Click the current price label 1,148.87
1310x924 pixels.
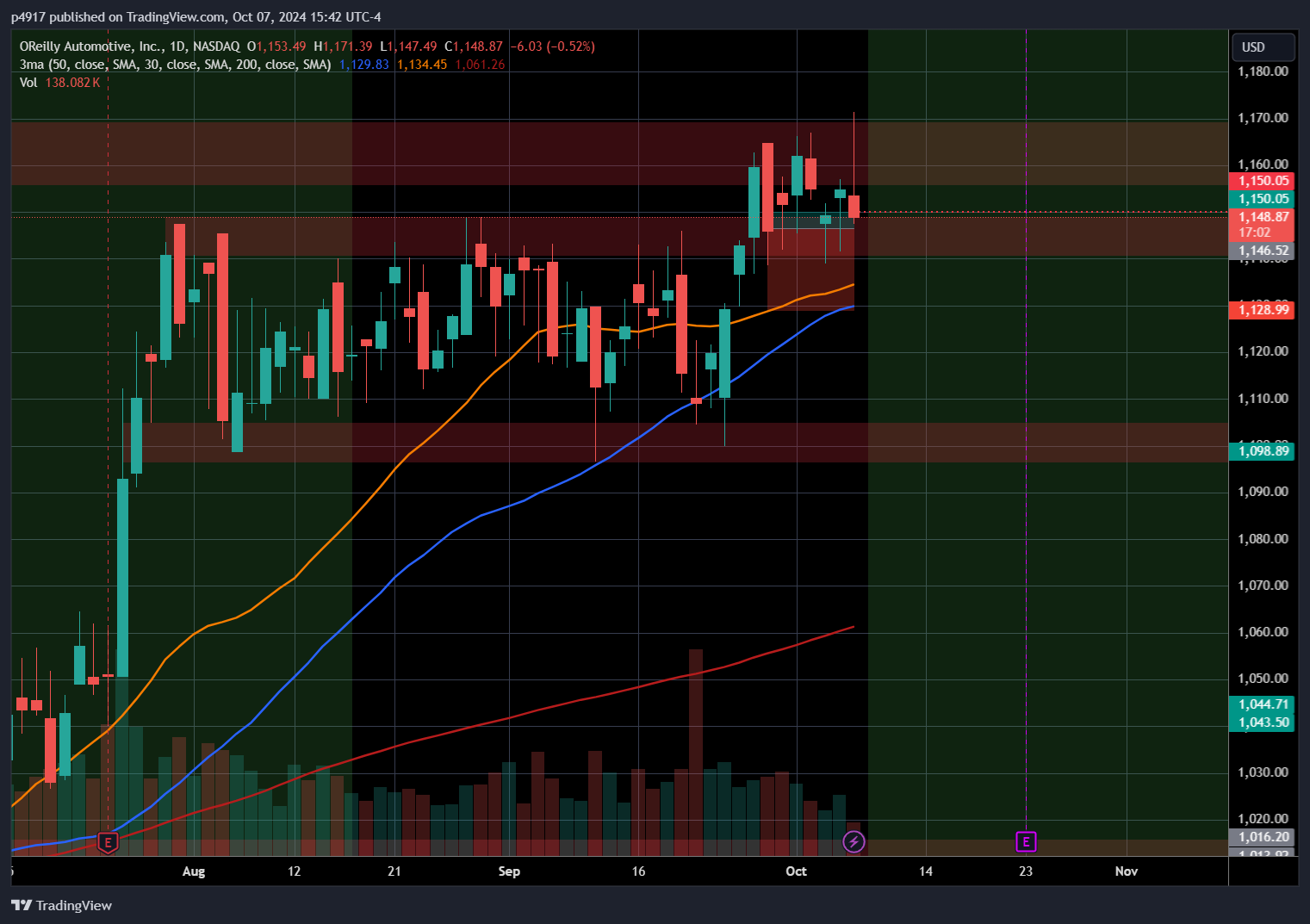(1262, 217)
